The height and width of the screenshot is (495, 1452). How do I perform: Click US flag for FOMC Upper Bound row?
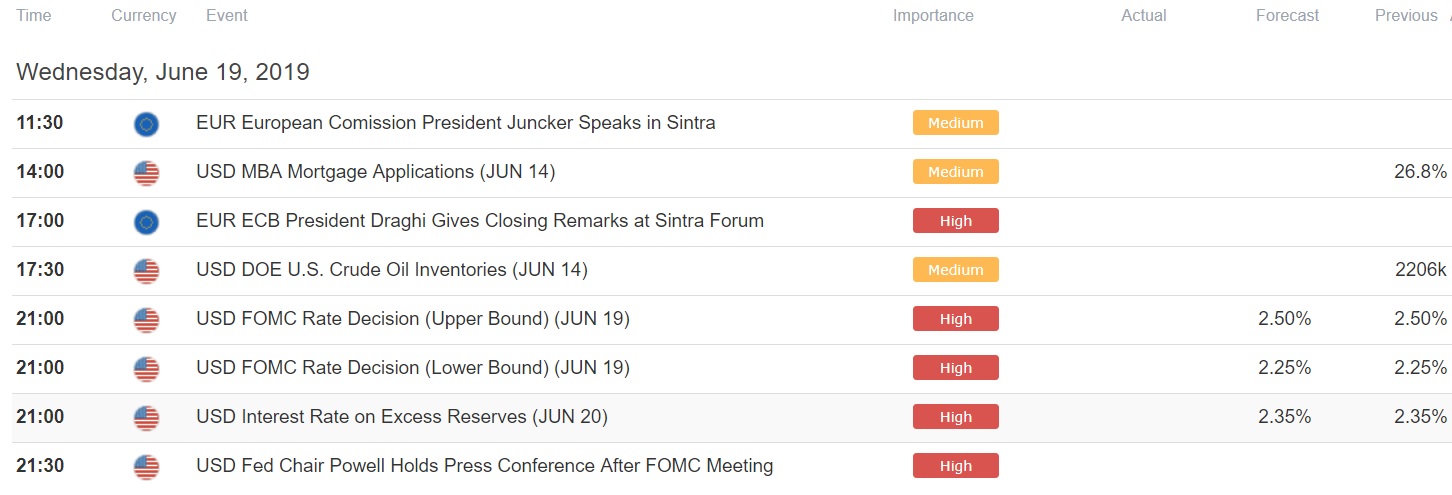point(146,320)
